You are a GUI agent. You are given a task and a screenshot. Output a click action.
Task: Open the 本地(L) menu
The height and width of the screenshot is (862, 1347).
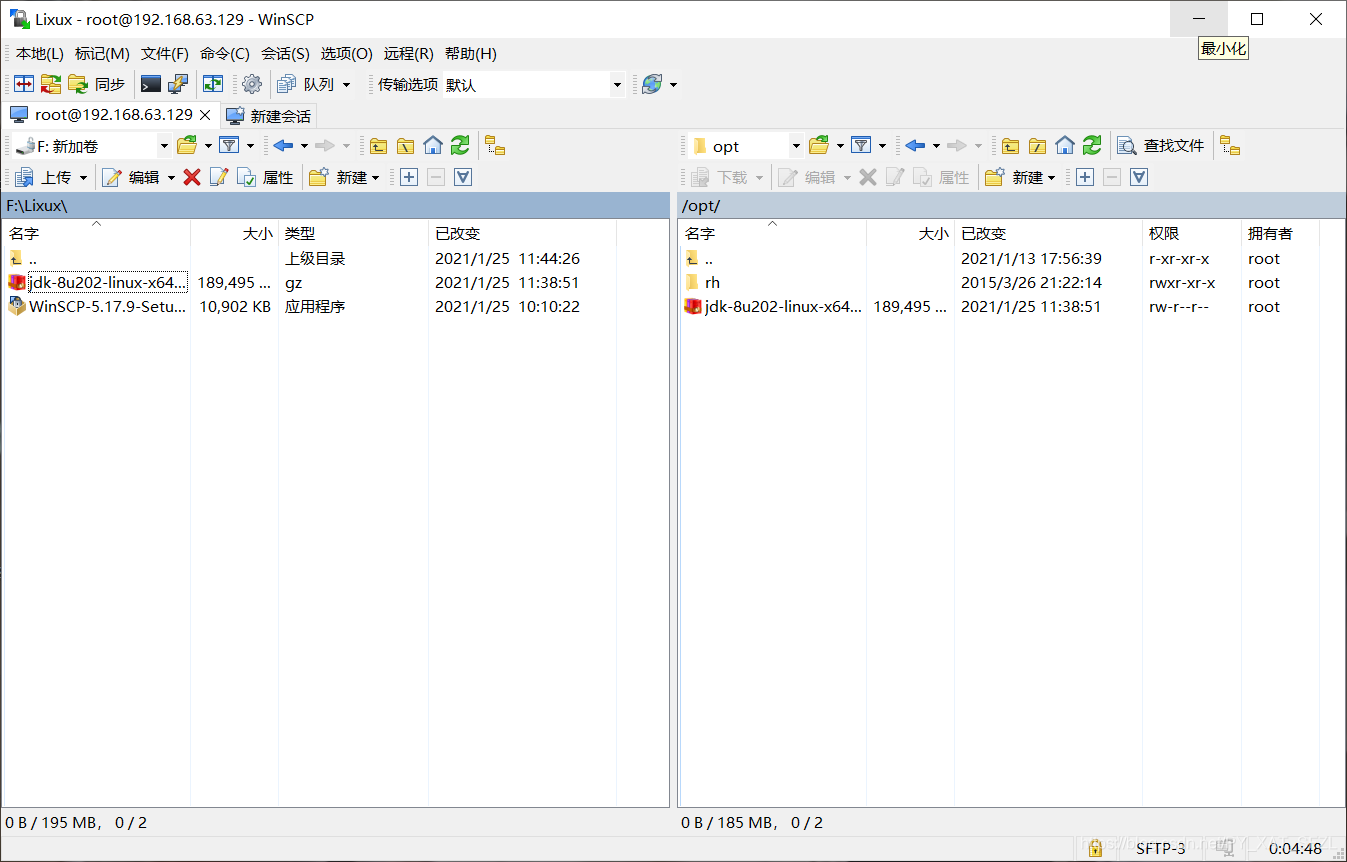[40, 53]
